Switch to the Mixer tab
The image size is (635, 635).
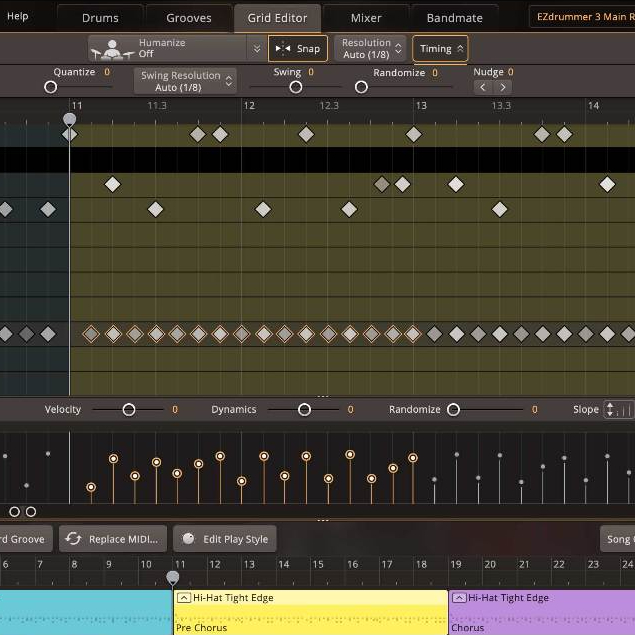(x=366, y=18)
